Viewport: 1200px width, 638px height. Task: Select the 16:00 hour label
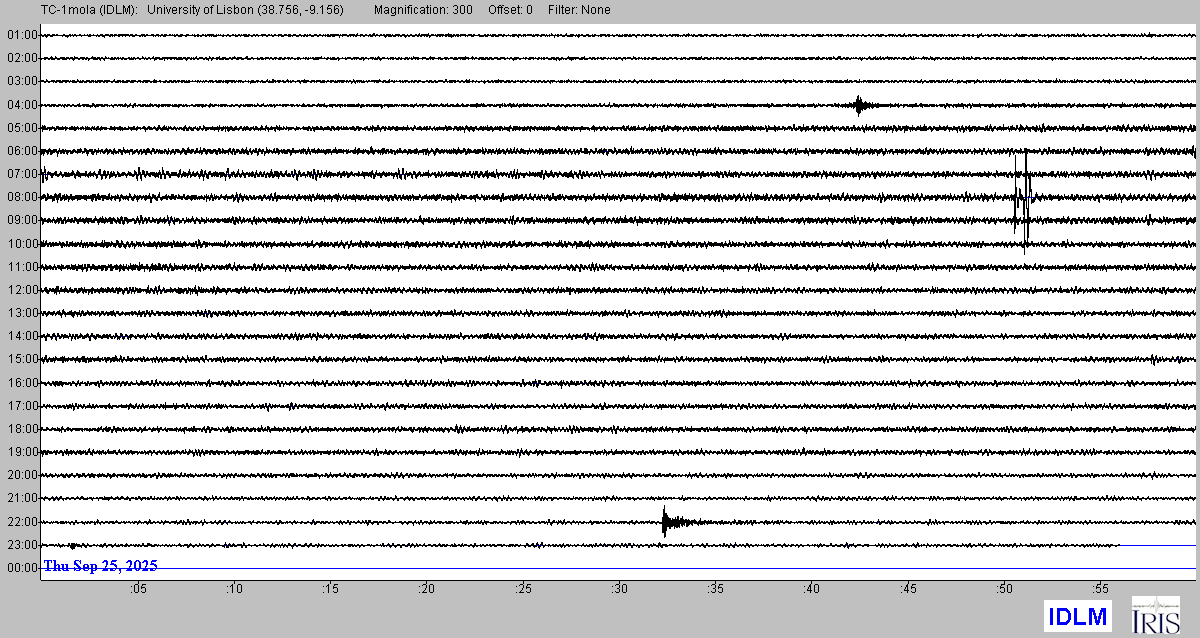tap(22, 383)
